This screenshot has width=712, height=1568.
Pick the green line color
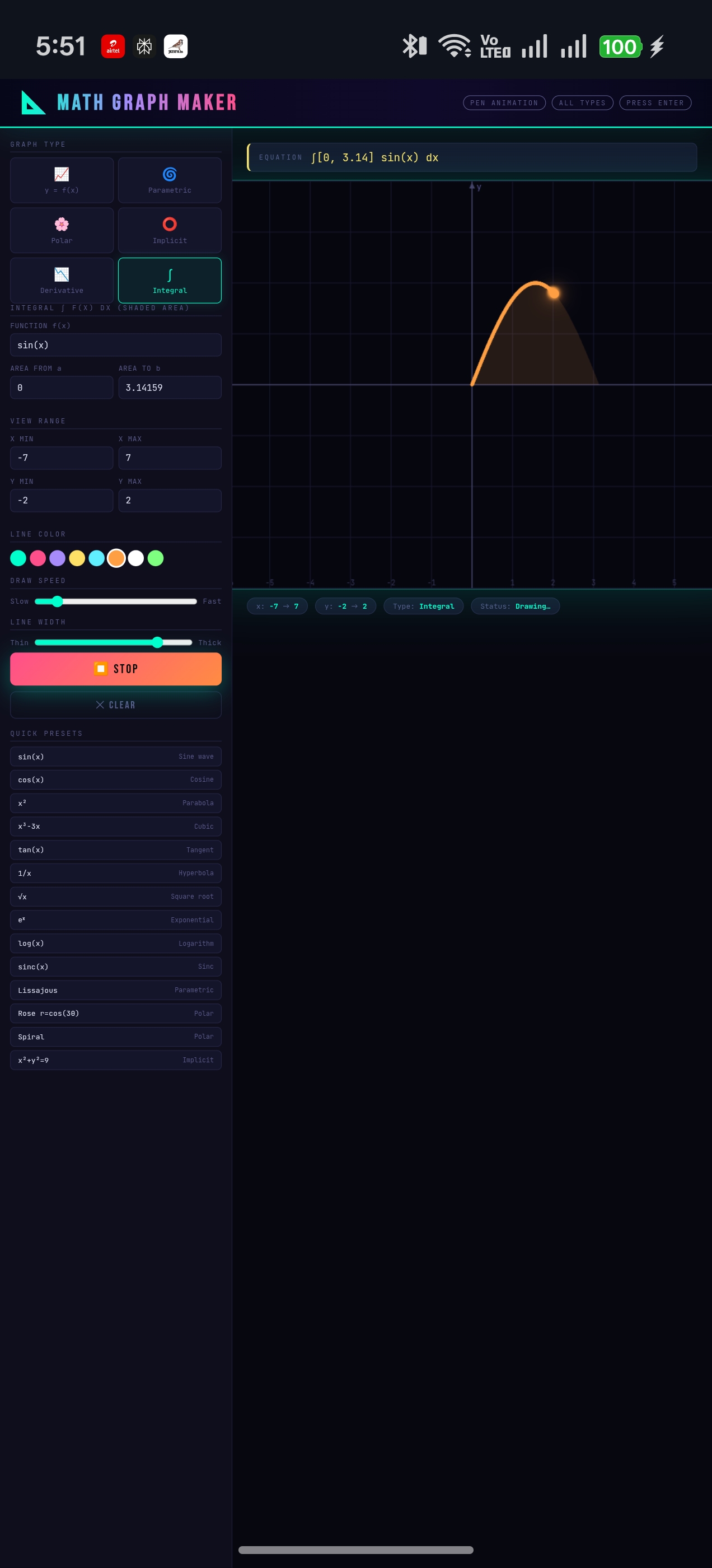click(155, 558)
